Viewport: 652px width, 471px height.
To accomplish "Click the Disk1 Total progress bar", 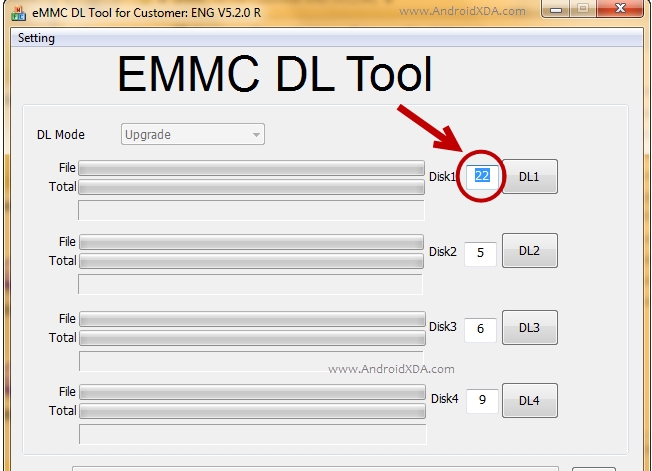I will pyautogui.click(x=252, y=187).
